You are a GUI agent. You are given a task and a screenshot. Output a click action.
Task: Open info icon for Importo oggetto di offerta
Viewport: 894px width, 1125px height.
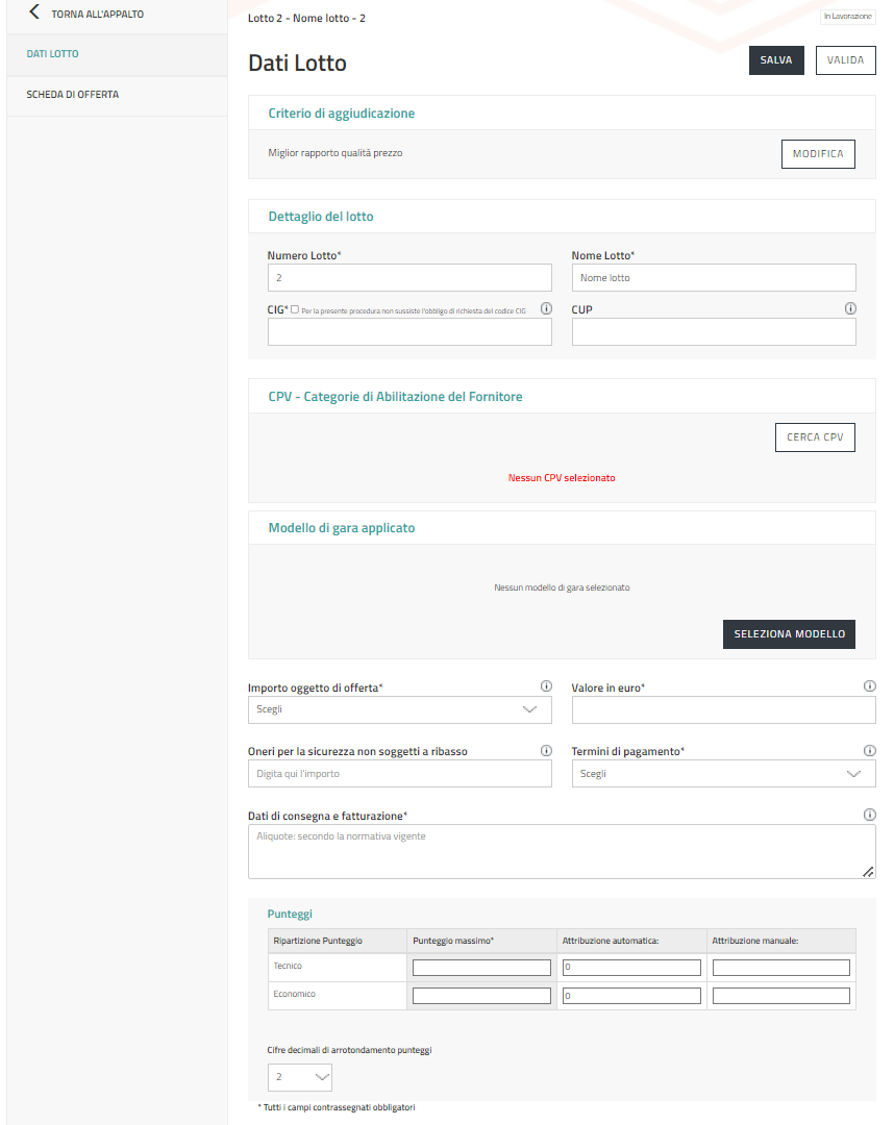546,687
